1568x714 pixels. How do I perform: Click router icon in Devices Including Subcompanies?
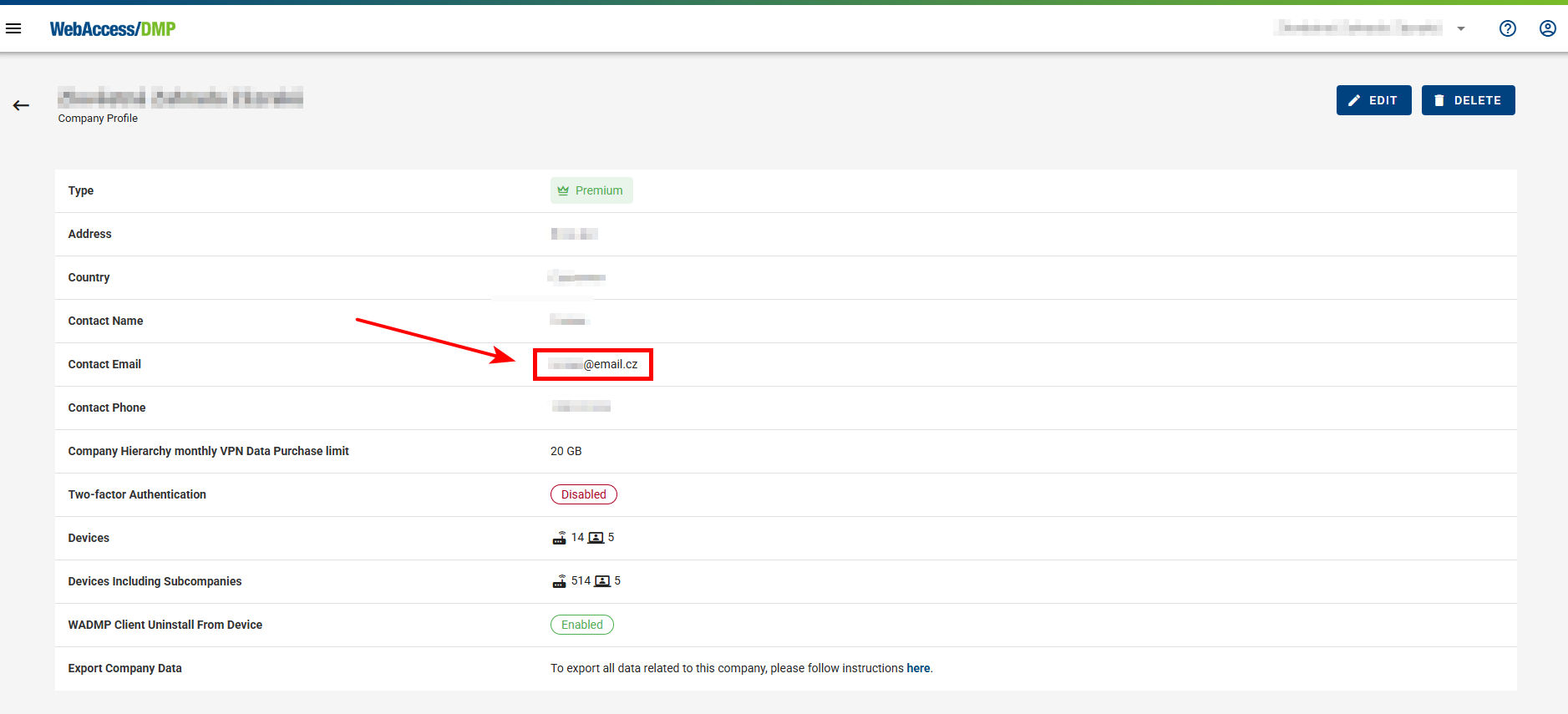560,581
